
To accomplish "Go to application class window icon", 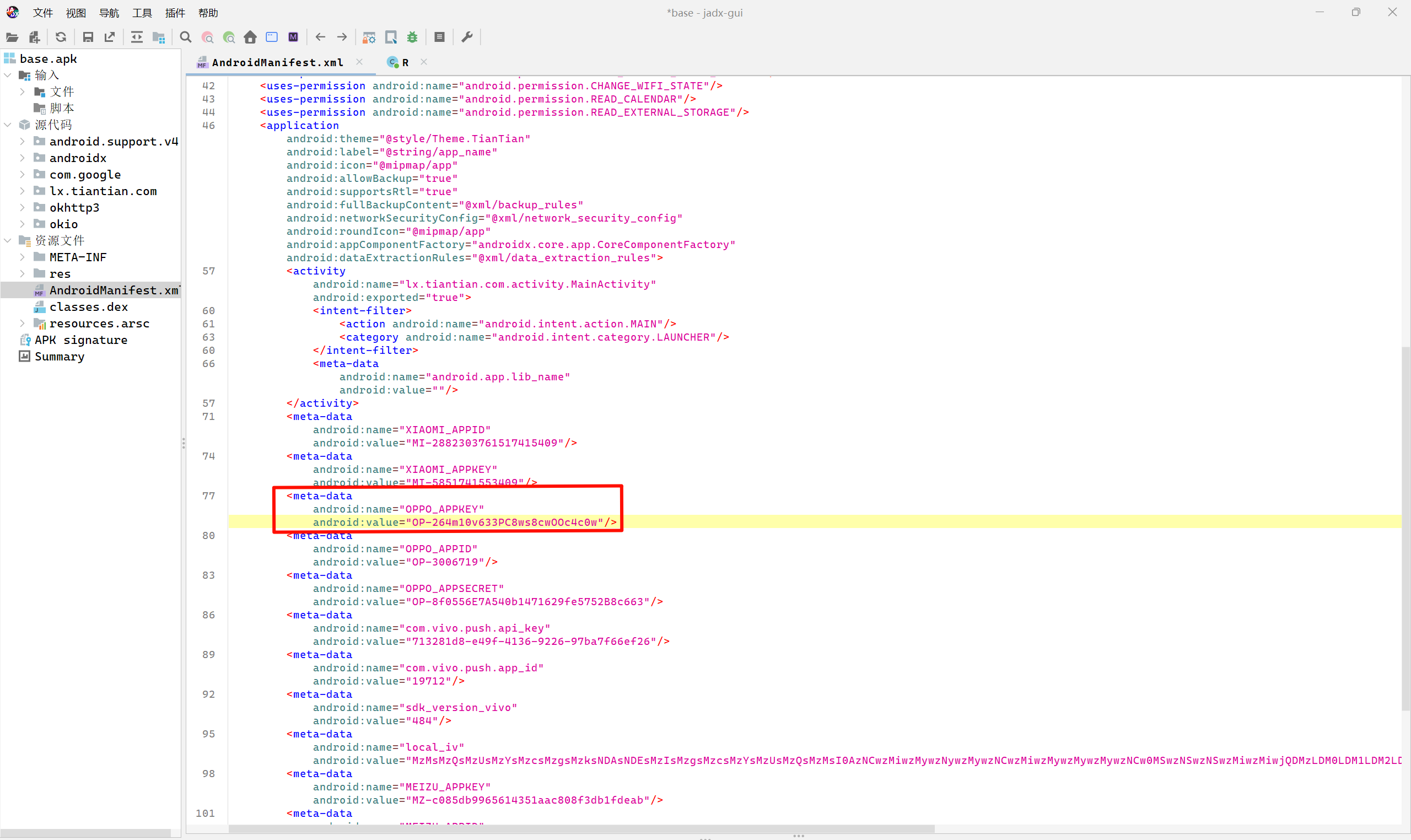I will click(272, 37).
